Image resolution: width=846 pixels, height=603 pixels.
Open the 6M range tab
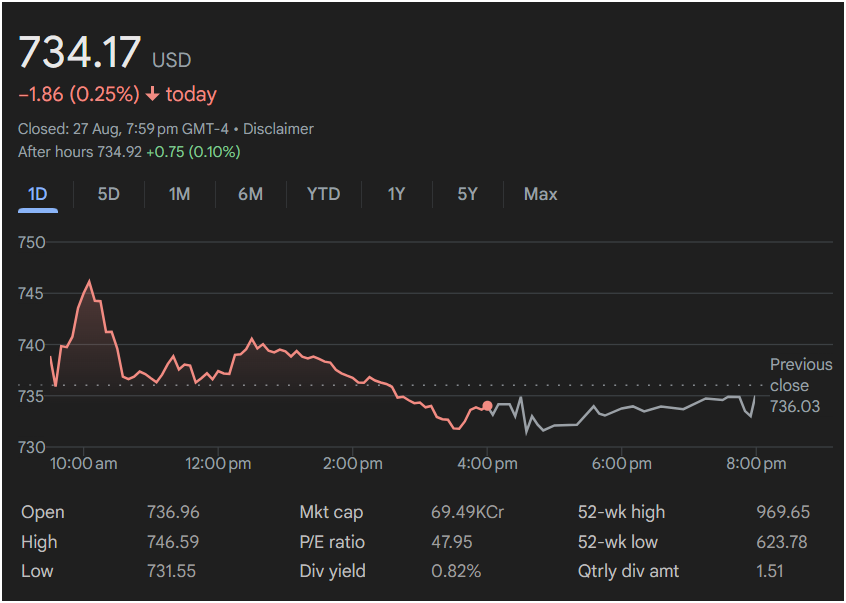pos(250,194)
